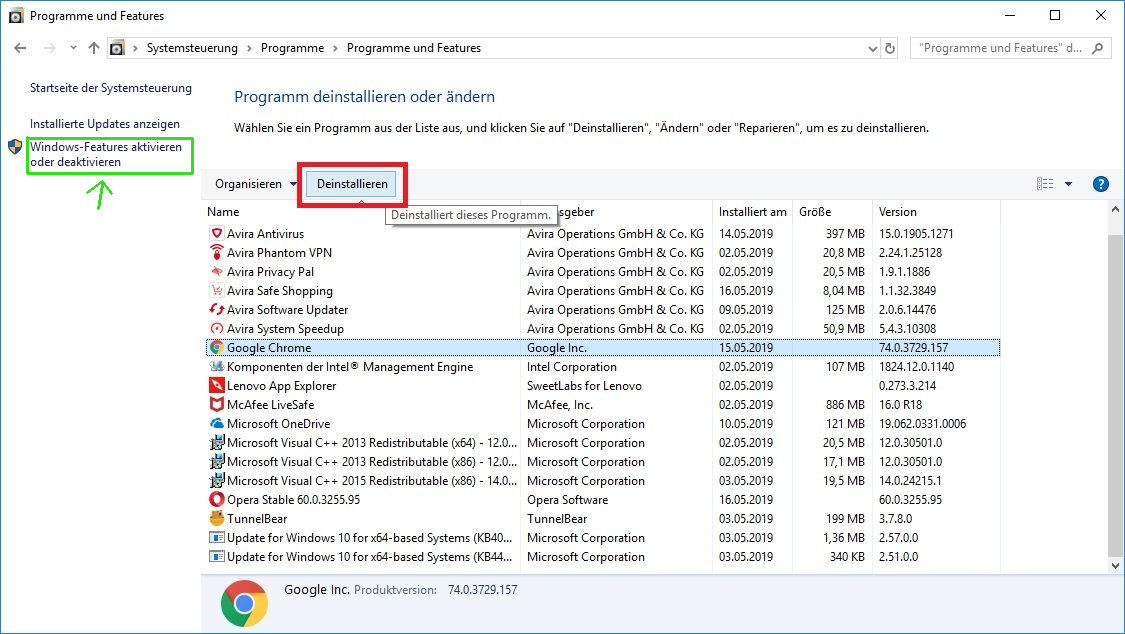Expand the chevron after Programme in breadcrumb

[335, 48]
